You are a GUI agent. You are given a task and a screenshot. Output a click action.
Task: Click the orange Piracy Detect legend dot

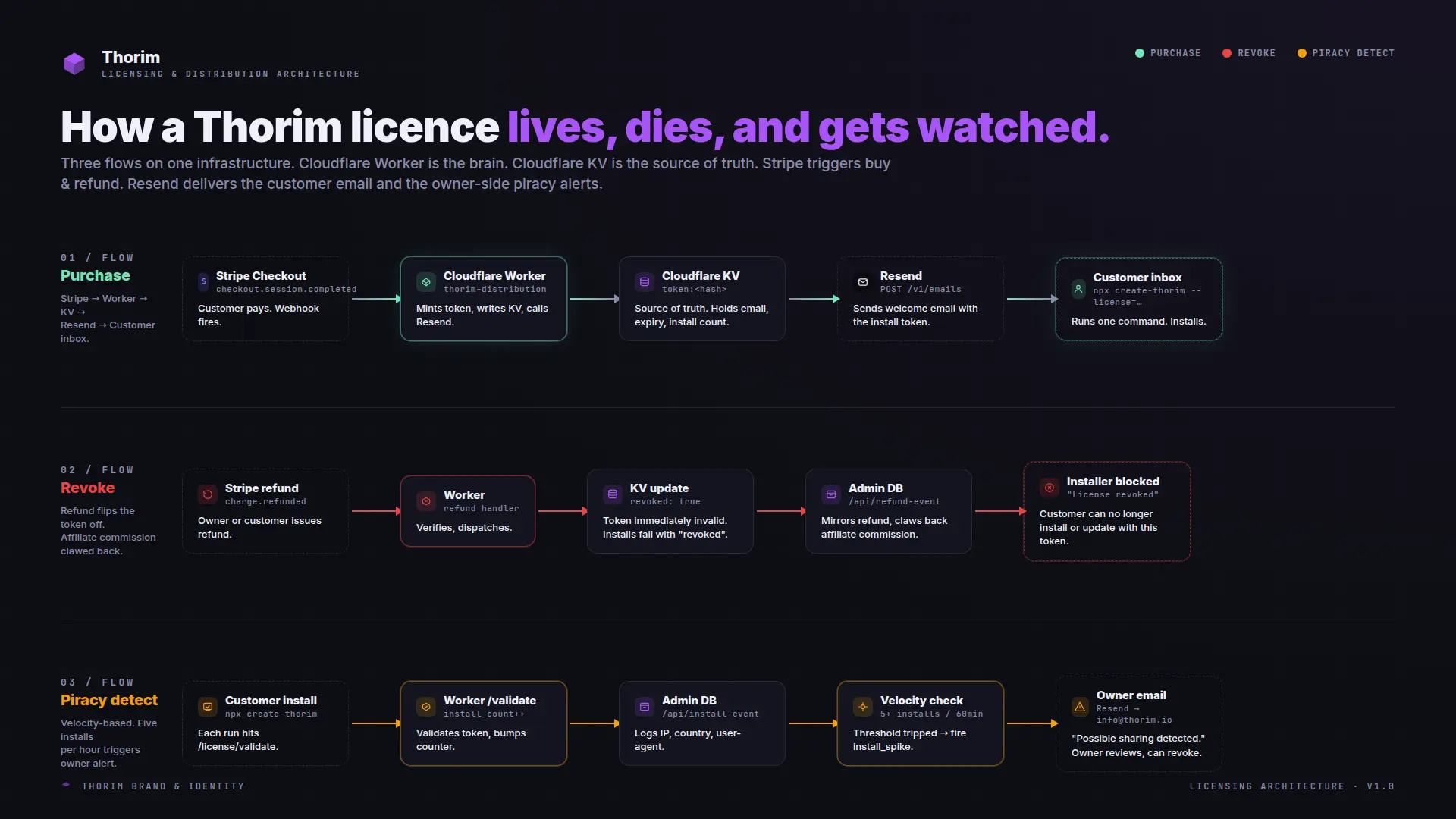pos(1302,53)
